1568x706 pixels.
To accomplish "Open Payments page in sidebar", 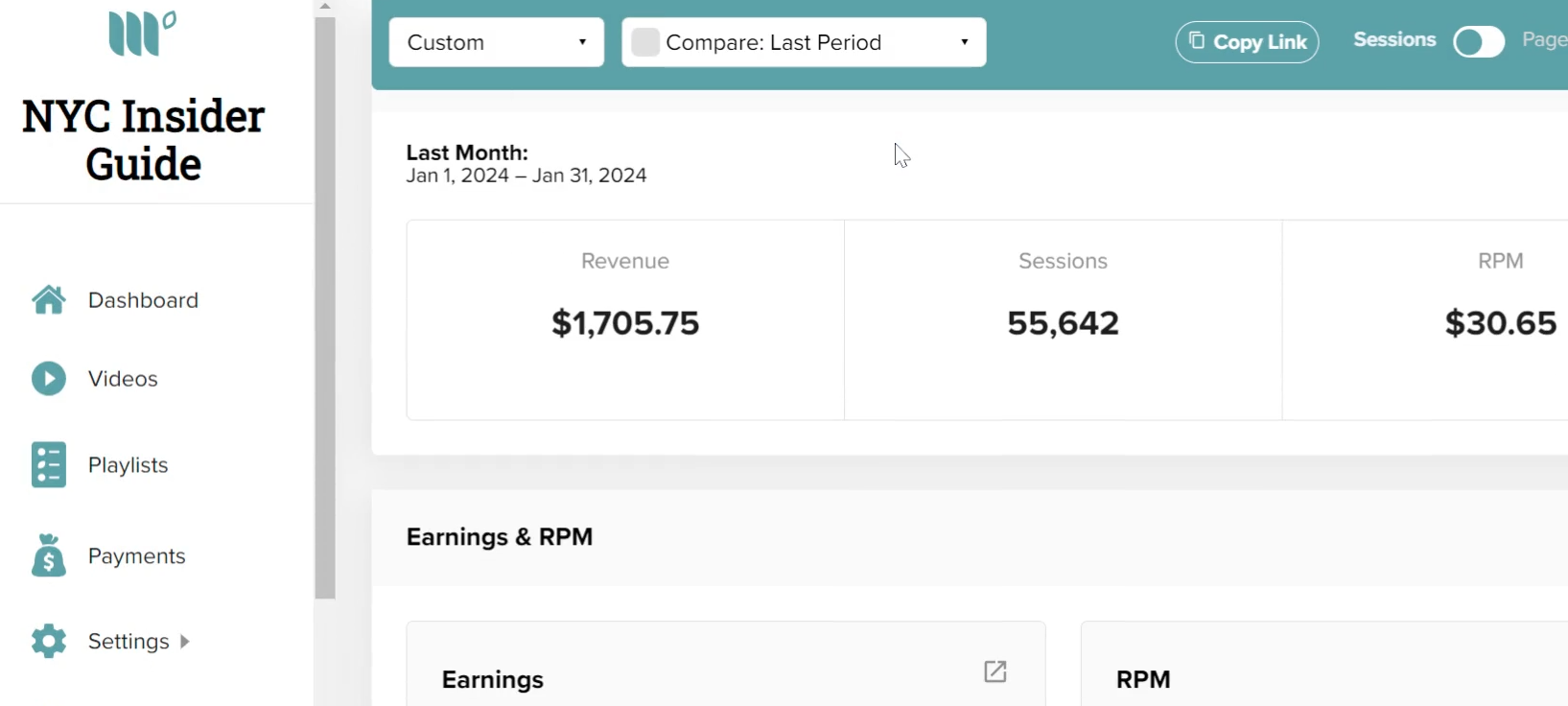I will pyautogui.click(x=136, y=556).
